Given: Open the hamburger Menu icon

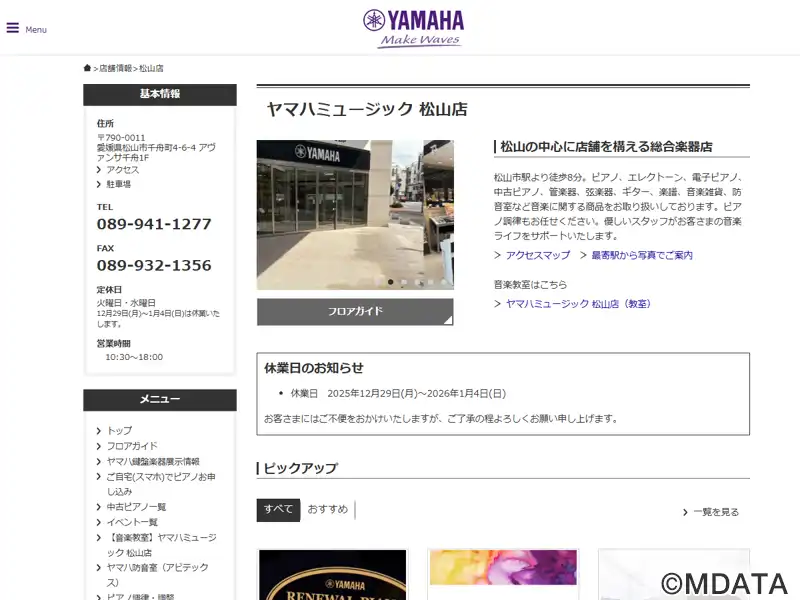Looking at the screenshot, I should click(13, 28).
